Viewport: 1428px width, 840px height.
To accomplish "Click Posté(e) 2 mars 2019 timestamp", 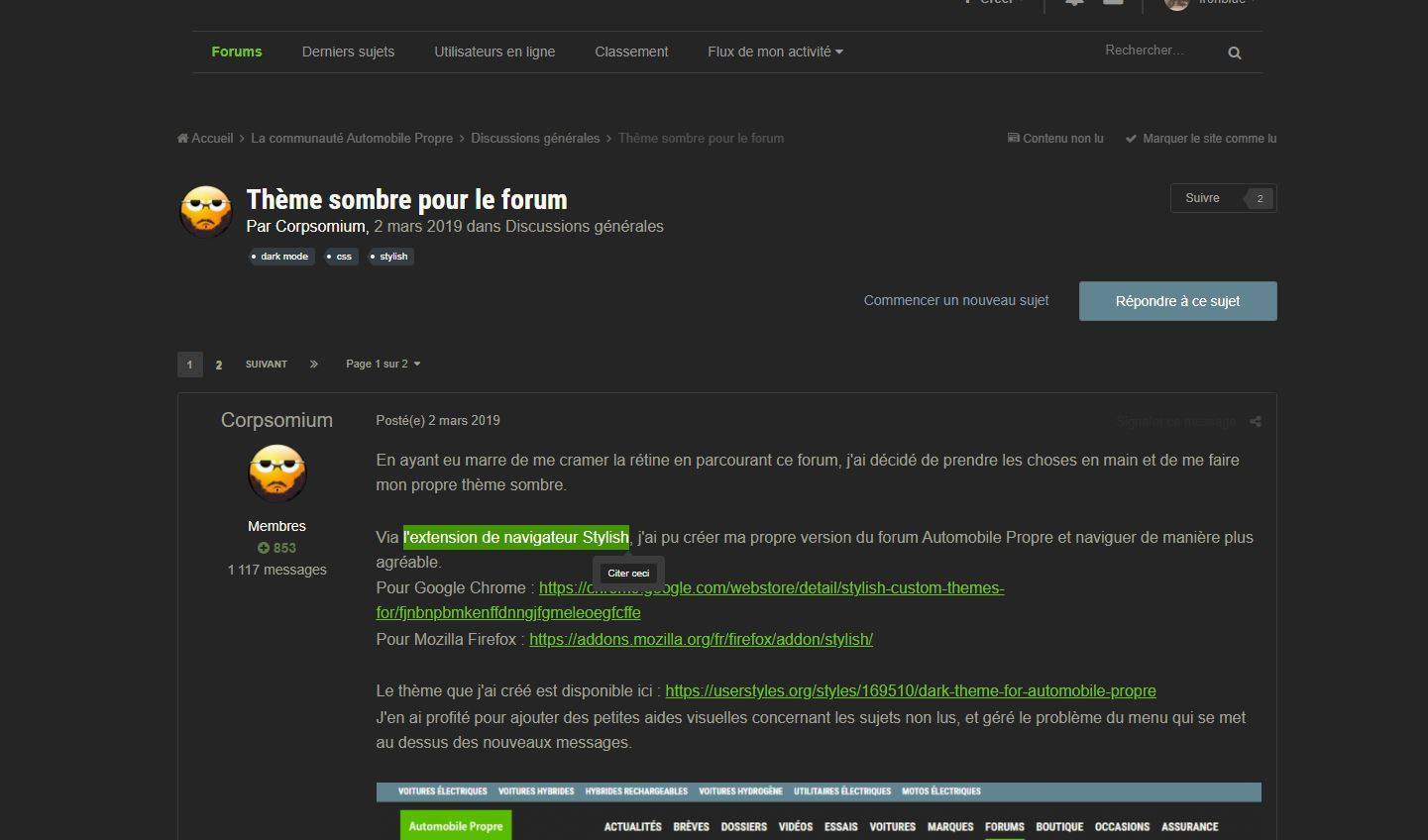I will [x=438, y=420].
